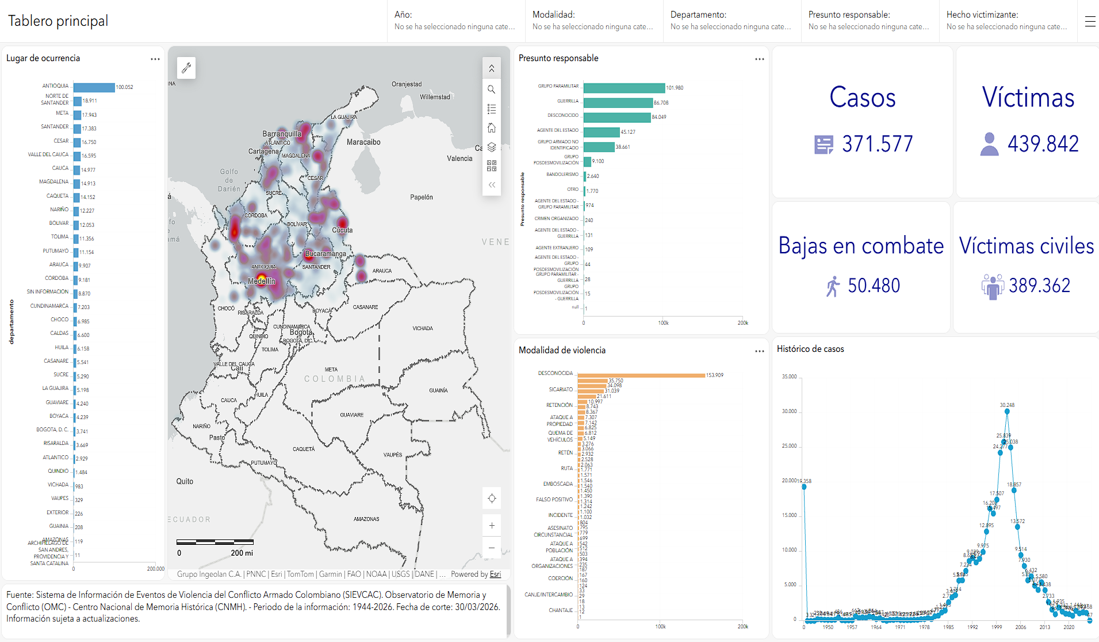Viewport: 1099px width, 642px height.
Task: Select the AGENTE DEL ESTADO 45.127 bar
Action: point(601,132)
